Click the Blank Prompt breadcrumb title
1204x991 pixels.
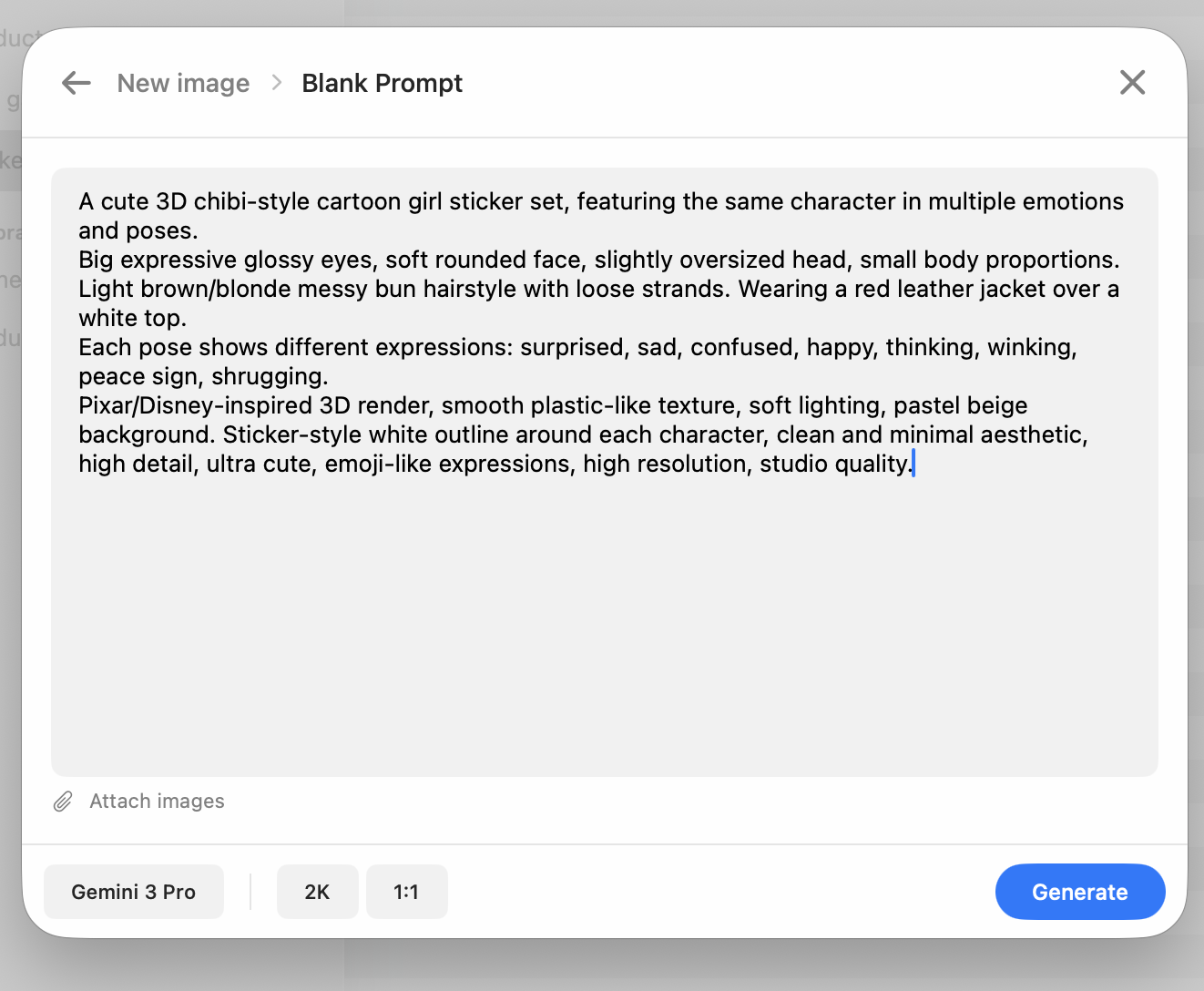(x=382, y=83)
